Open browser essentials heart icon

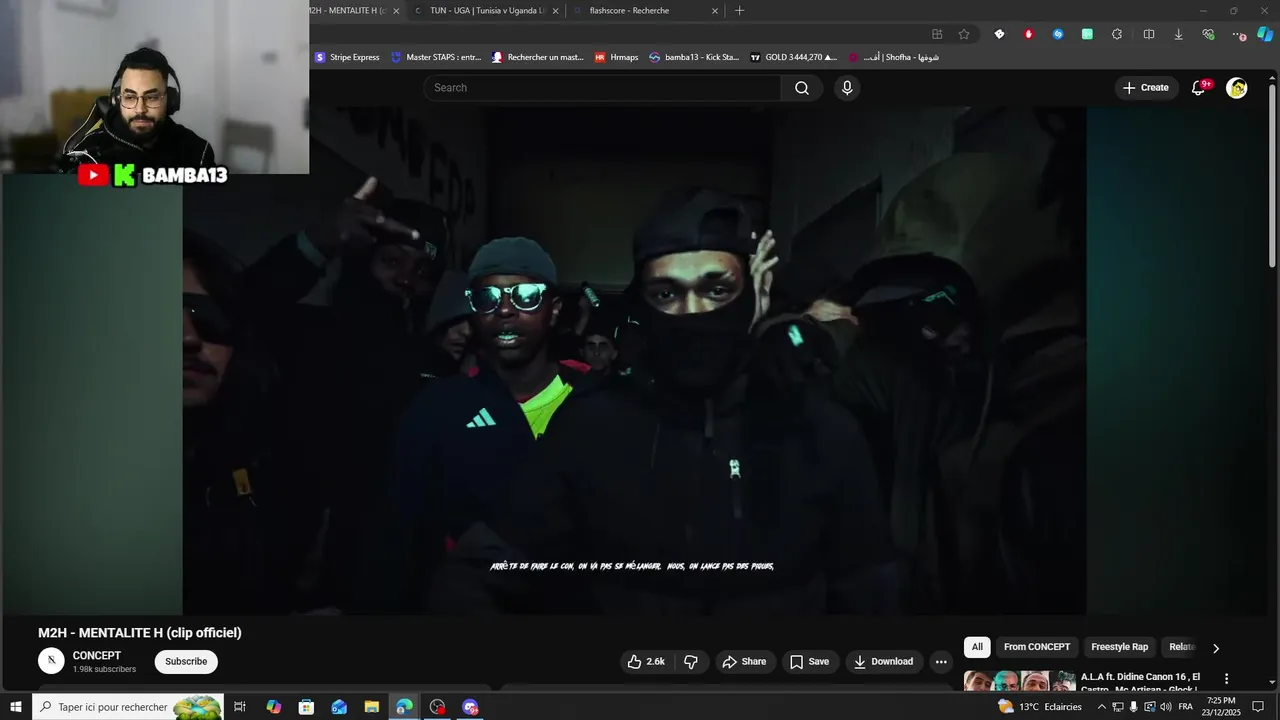pyautogui.click(x=1208, y=34)
